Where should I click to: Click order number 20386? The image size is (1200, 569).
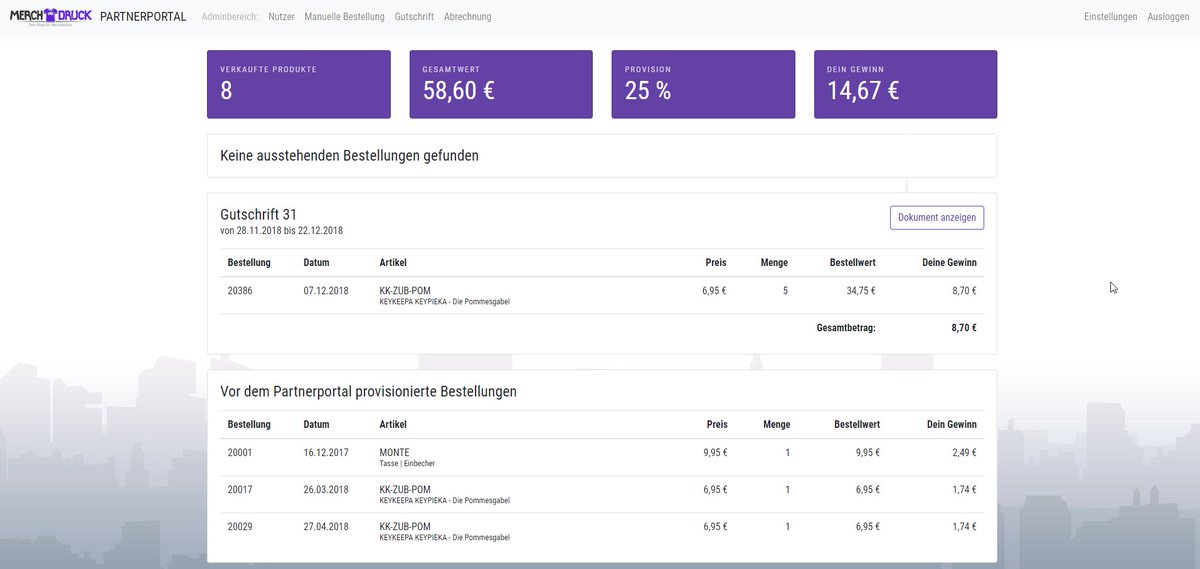click(x=241, y=291)
